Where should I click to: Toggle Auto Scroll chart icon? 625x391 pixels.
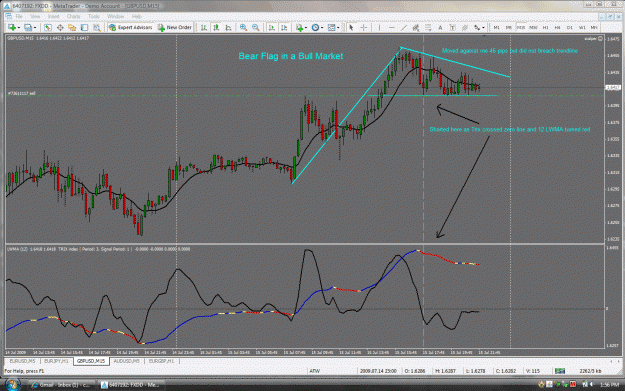coord(272,28)
